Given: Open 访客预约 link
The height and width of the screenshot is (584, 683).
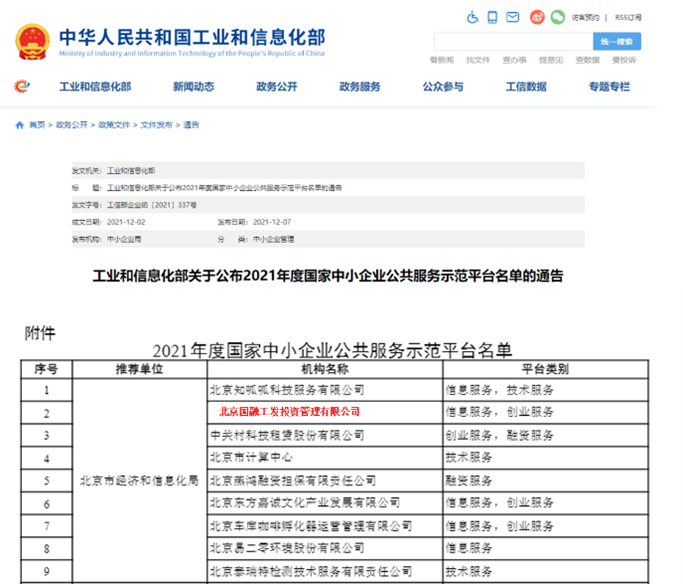Looking at the screenshot, I should (x=585, y=18).
